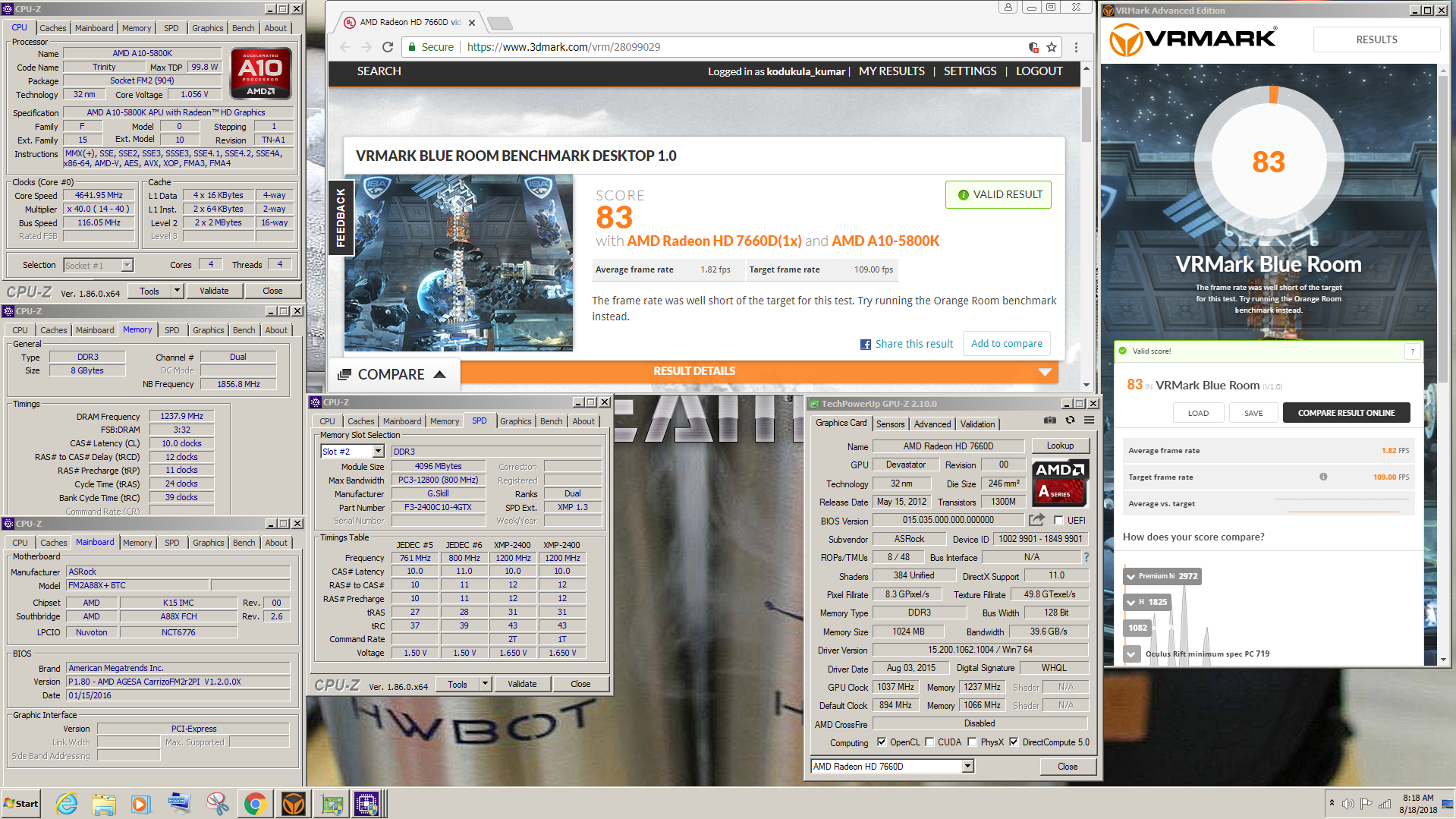Toggle OpenCL checkbox in GPU-Z
Viewport: 1456px width, 819px height.
(881, 742)
